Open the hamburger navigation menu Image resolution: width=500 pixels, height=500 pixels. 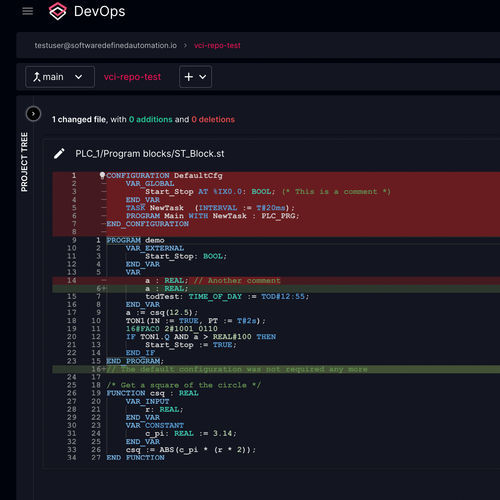(x=28, y=11)
